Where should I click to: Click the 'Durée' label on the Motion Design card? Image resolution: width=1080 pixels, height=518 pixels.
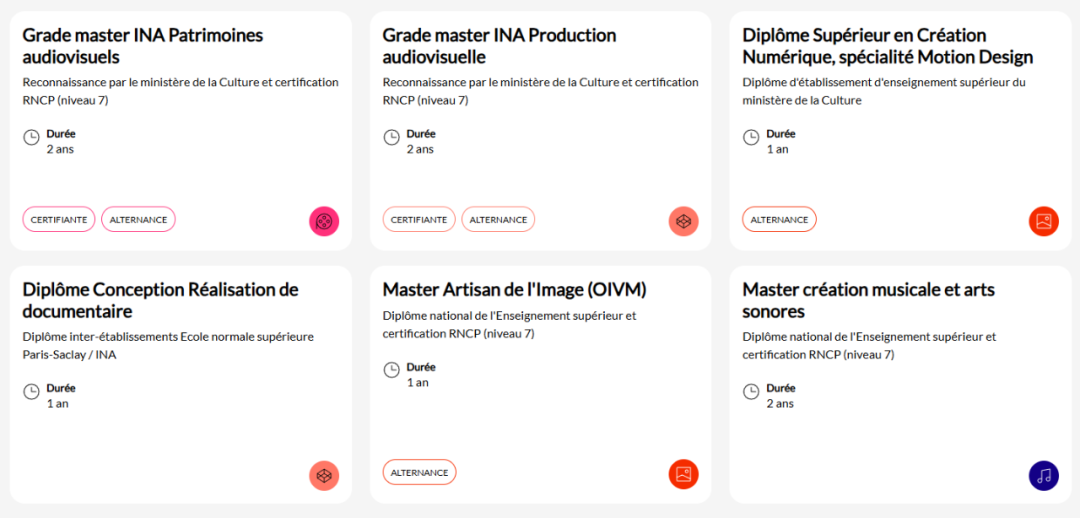point(781,134)
